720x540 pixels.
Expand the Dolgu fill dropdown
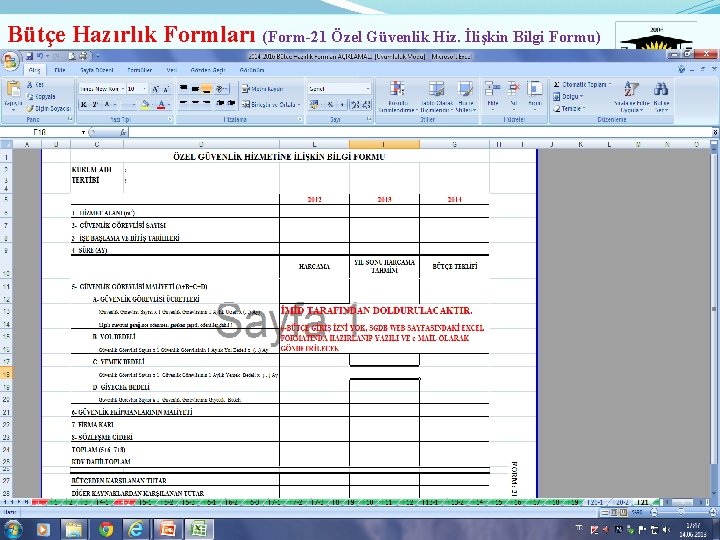(581, 97)
